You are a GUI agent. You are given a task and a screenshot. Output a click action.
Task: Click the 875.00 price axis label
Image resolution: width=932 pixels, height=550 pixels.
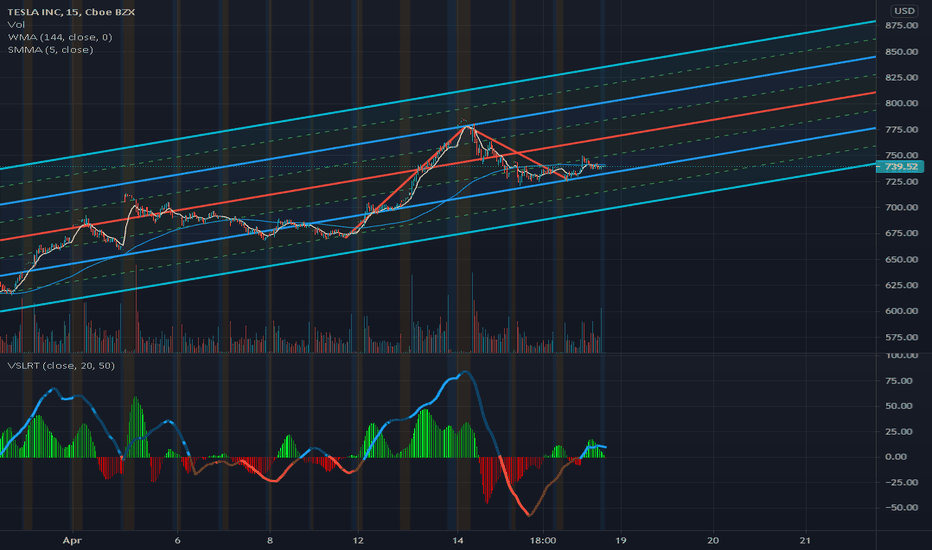[901, 26]
